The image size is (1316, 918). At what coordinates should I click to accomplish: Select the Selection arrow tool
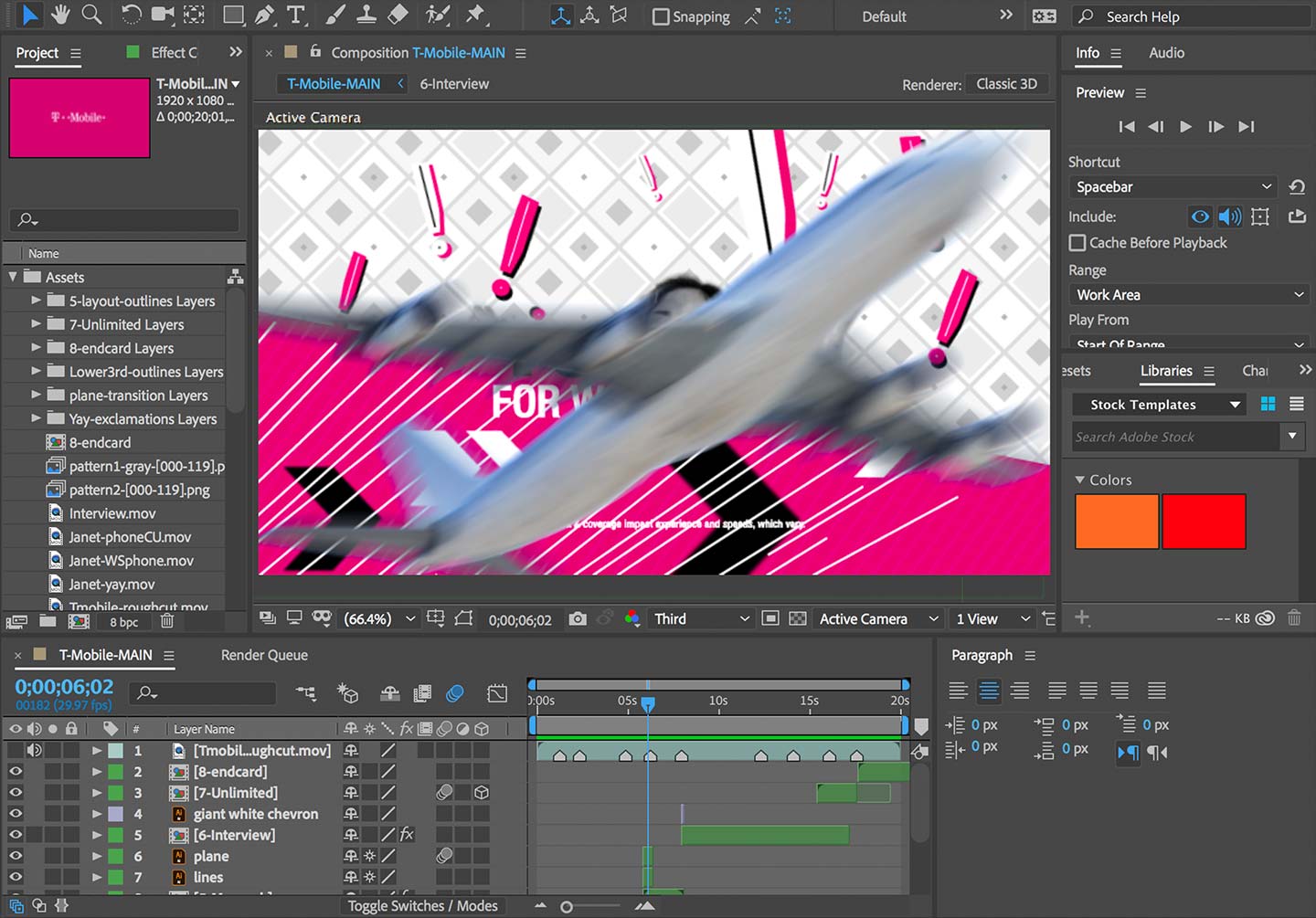[29, 15]
